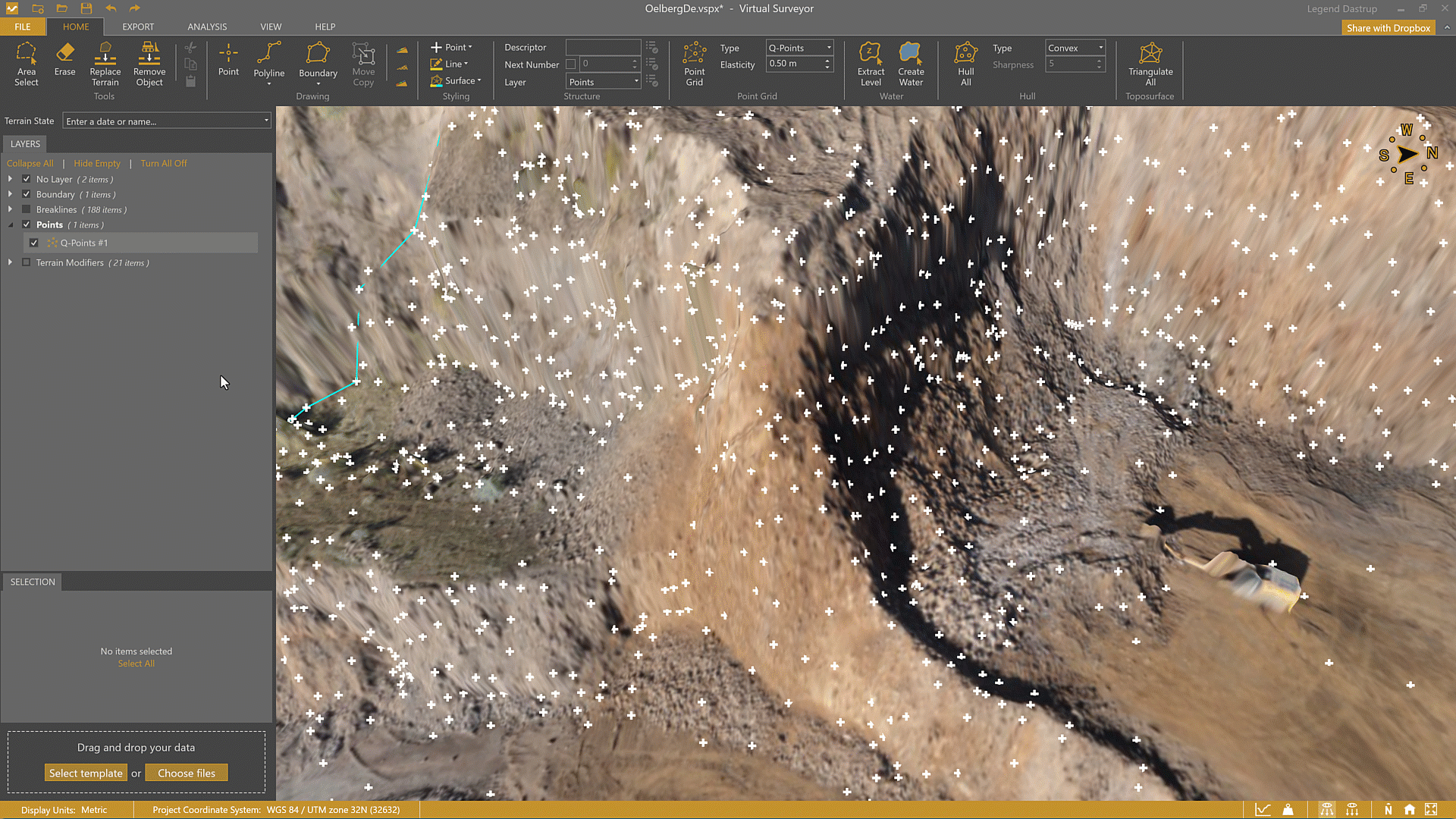The image size is (1456, 819).
Task: Switch to the ANALYSIS ribbon tab
Action: pos(207,27)
